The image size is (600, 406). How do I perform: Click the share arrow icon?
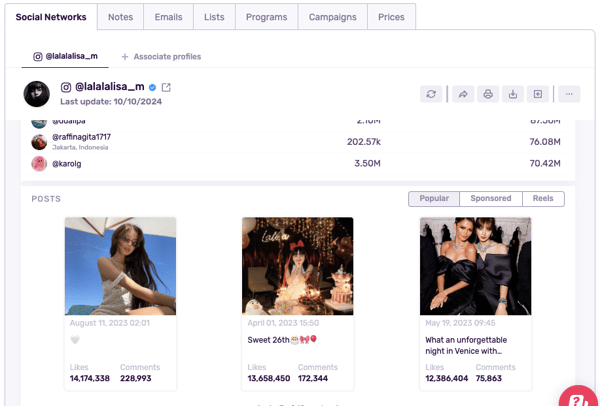click(463, 94)
